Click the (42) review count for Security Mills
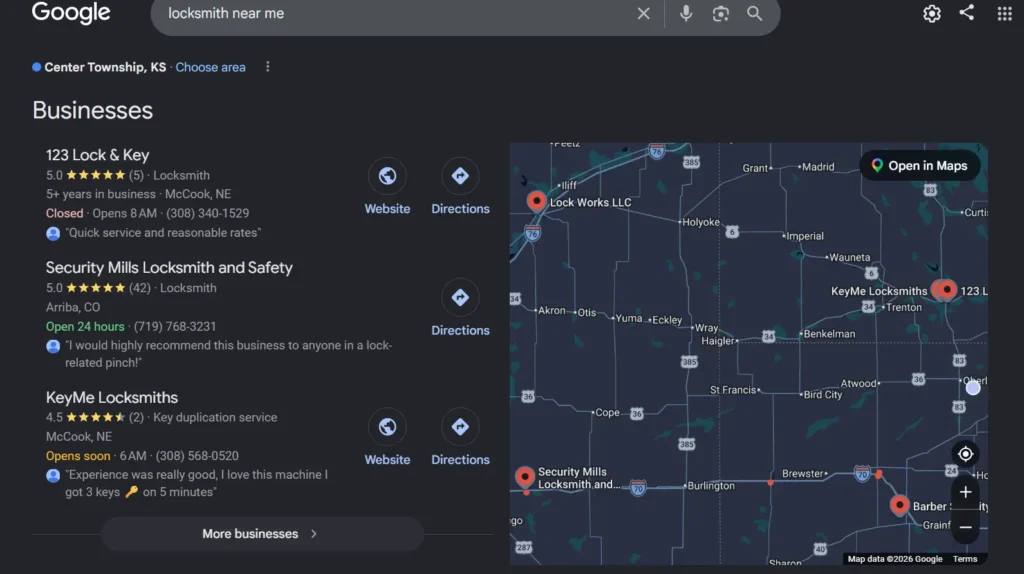The width and height of the screenshot is (1024, 574). (x=140, y=288)
